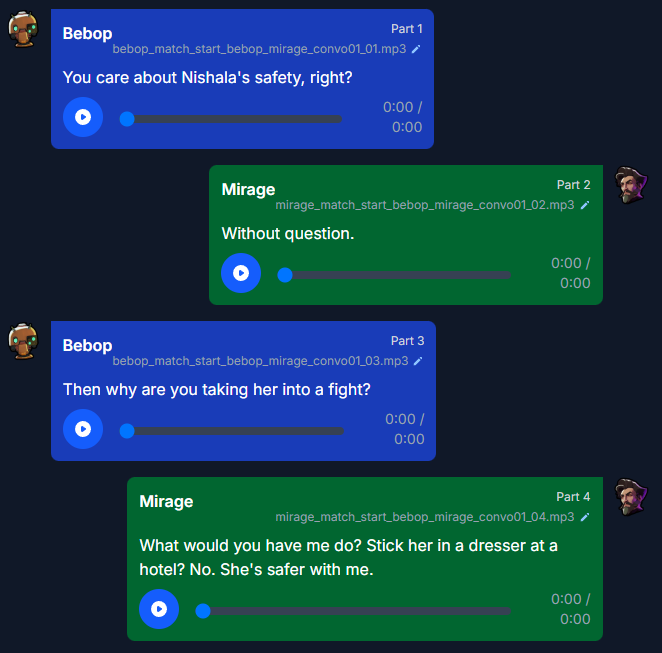
Task: Click Bebop's avatar beside Part 3 message
Action: pyautogui.click(x=23, y=341)
